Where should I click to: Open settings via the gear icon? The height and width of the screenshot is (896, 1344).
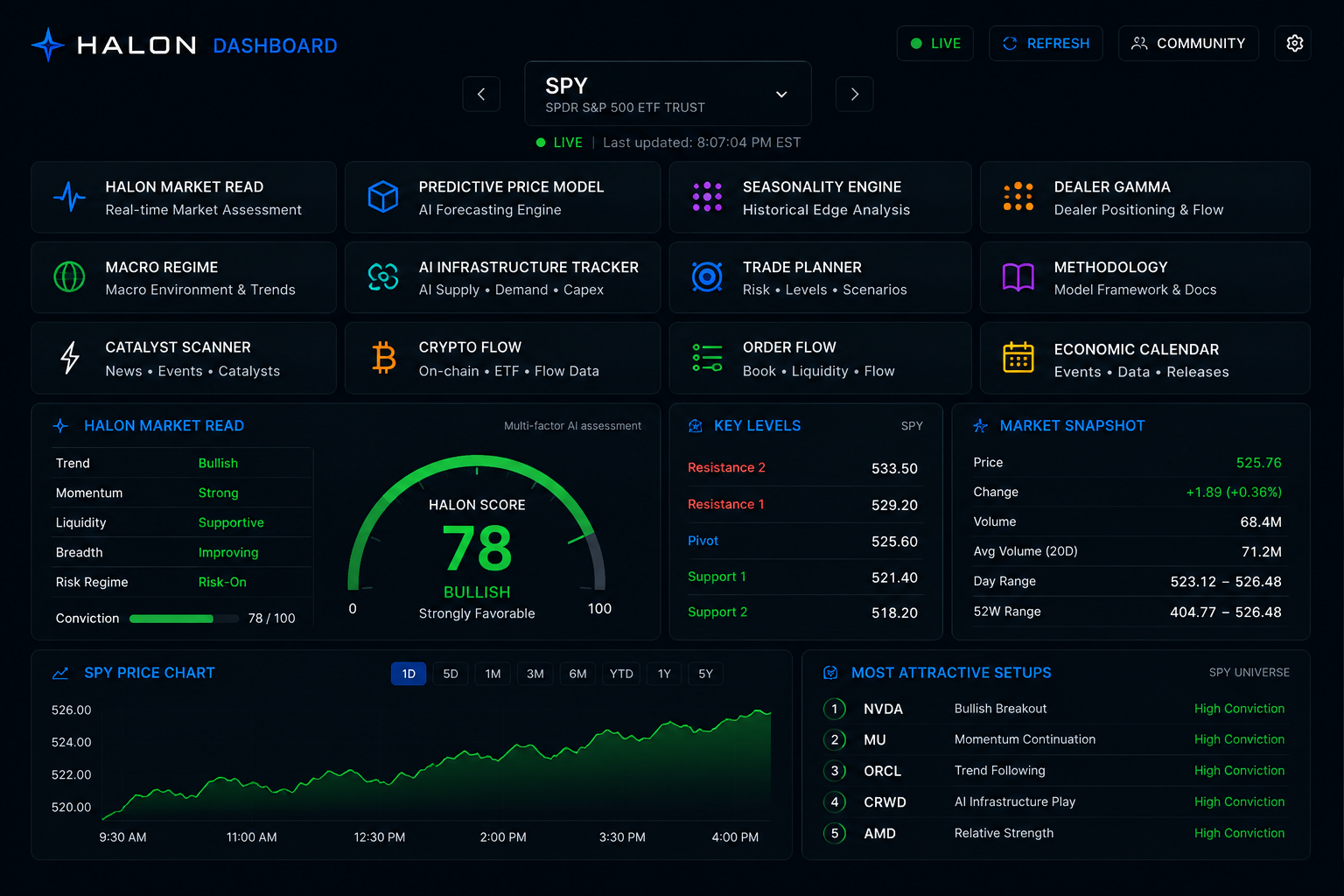coord(1294,43)
